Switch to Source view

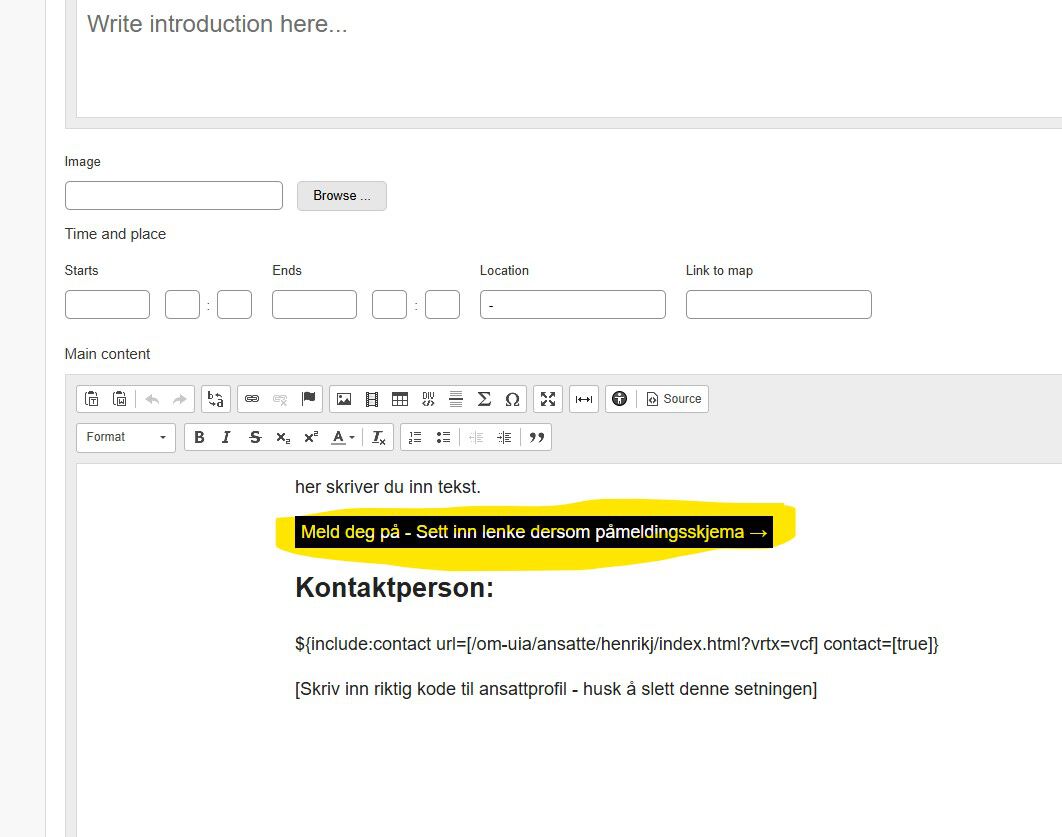pos(673,399)
